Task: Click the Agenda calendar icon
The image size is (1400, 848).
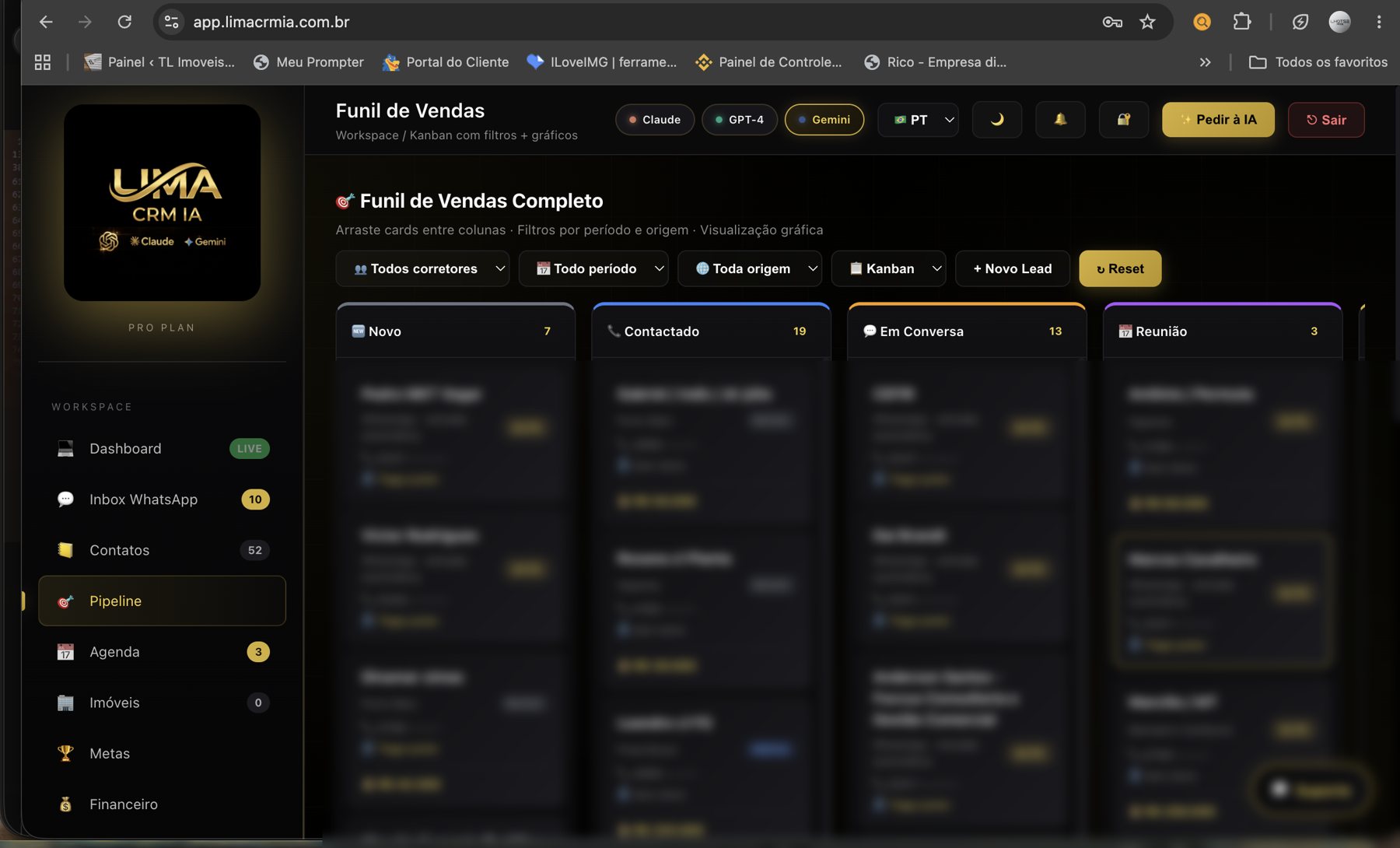Action: tap(65, 652)
